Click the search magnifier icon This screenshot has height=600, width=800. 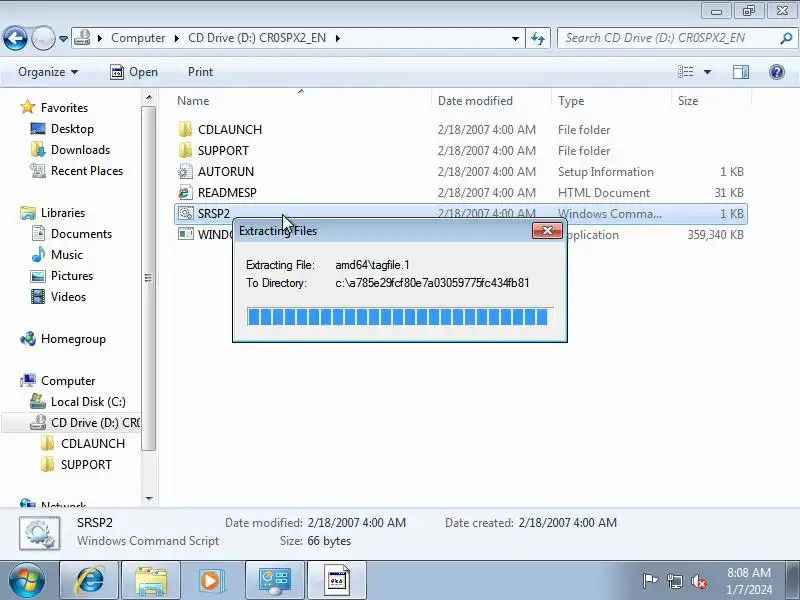pyautogui.click(x=786, y=38)
